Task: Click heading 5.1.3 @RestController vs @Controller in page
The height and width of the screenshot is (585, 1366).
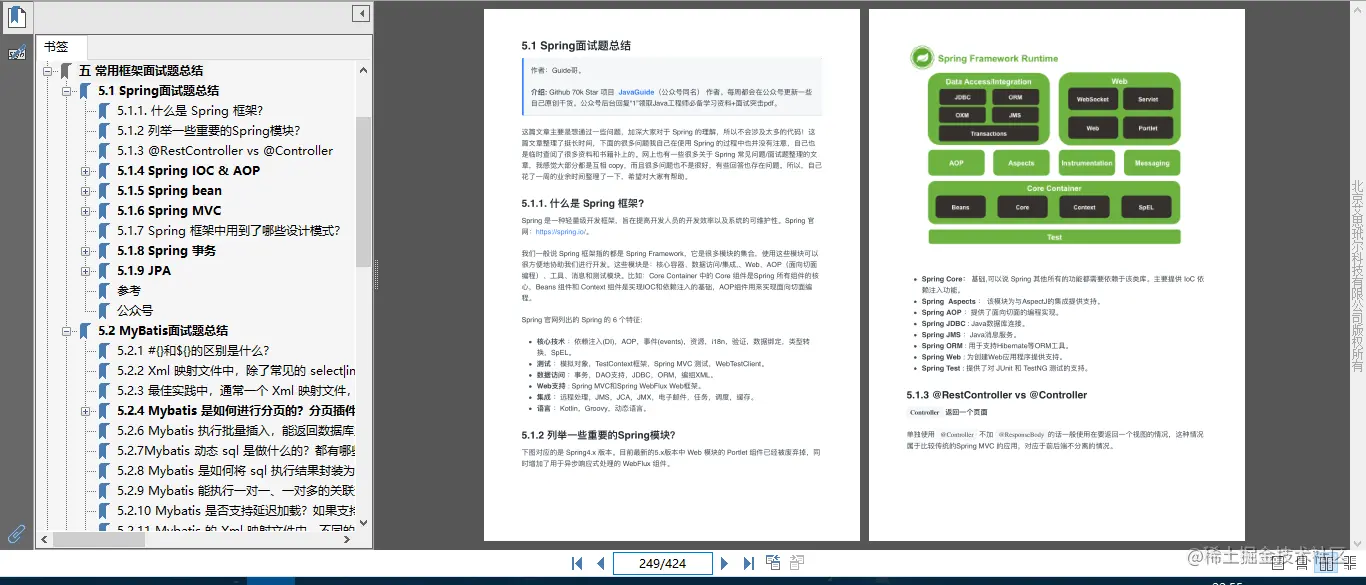Action: (996, 395)
